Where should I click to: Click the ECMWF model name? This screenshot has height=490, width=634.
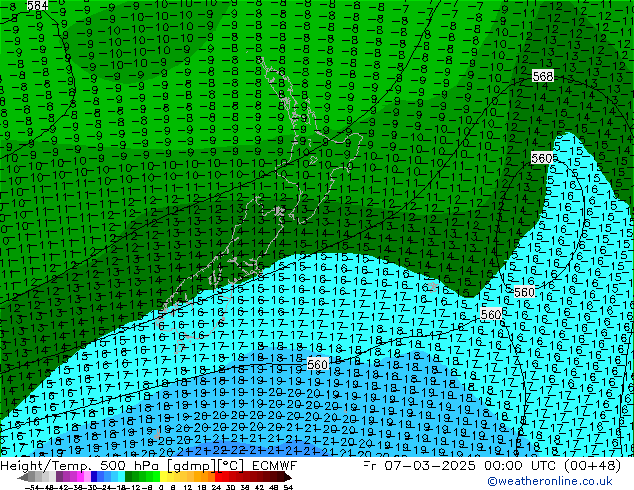point(275,466)
